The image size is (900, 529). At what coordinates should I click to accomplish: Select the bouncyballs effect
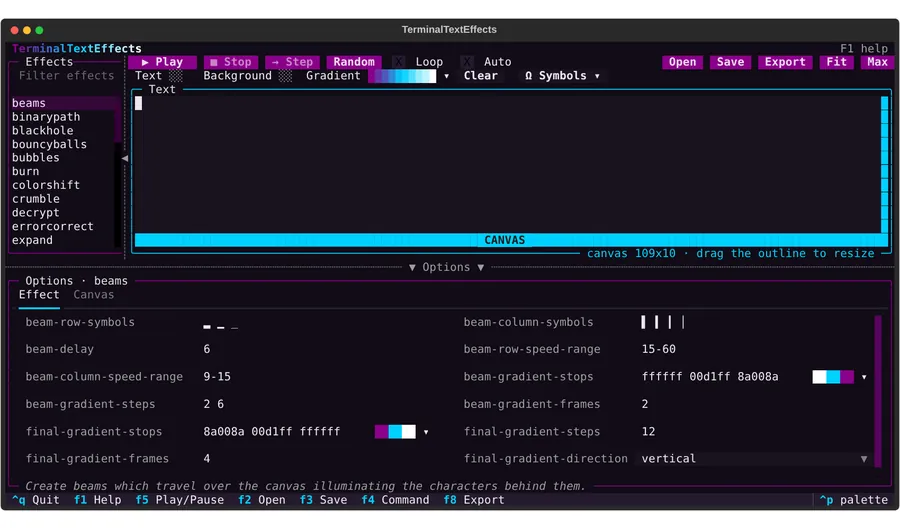[x=63, y=145]
